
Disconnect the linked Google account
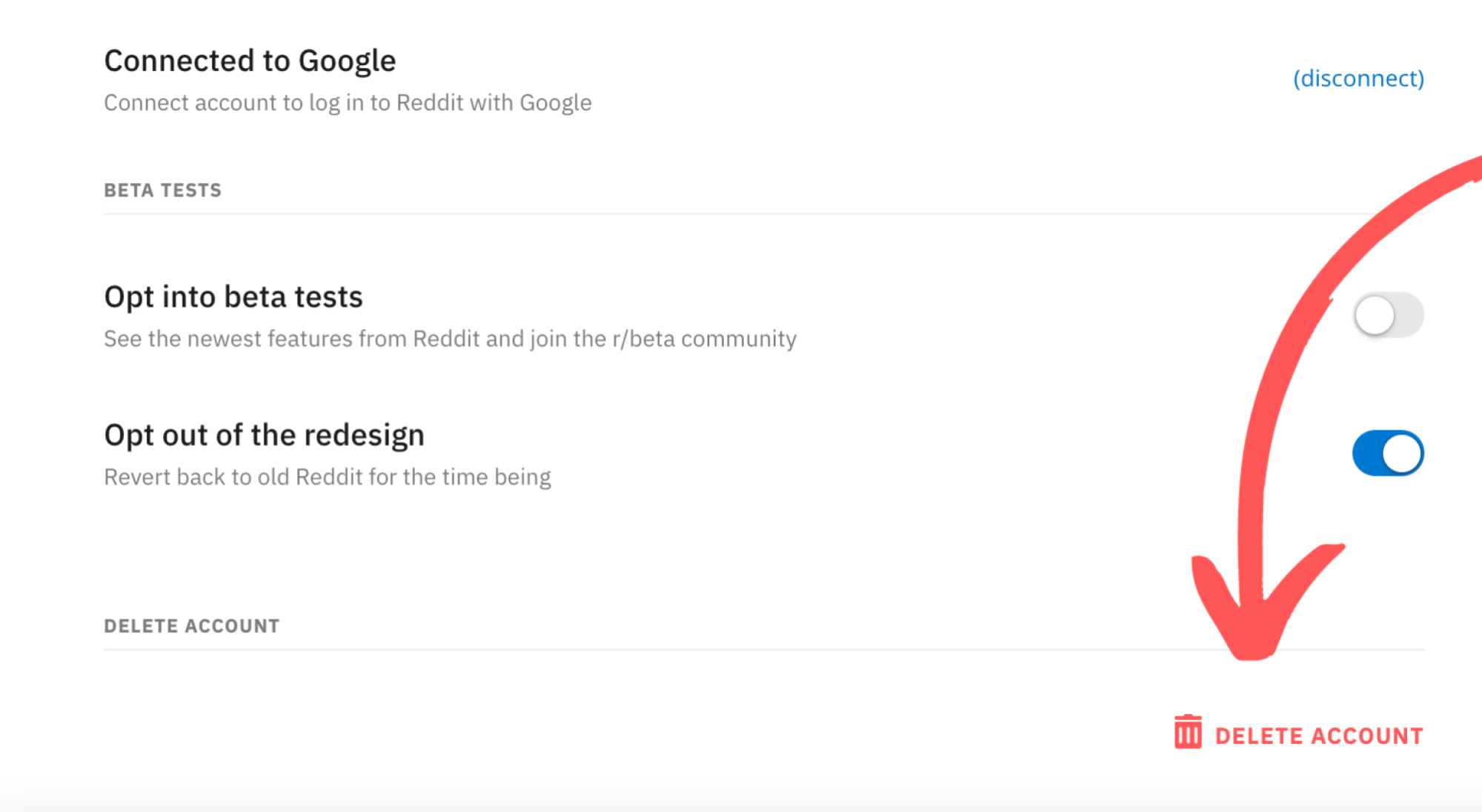1358,78
